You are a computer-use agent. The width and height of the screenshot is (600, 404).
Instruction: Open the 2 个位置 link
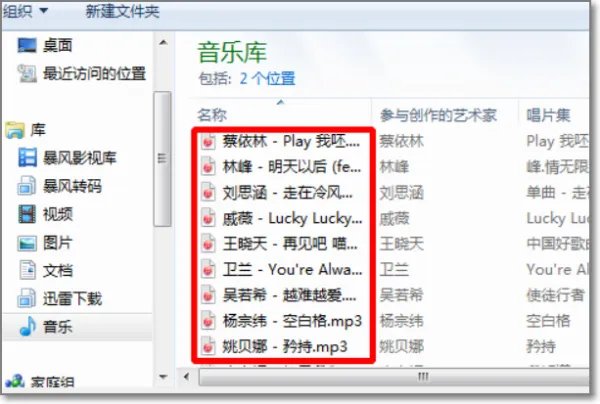coord(267,78)
